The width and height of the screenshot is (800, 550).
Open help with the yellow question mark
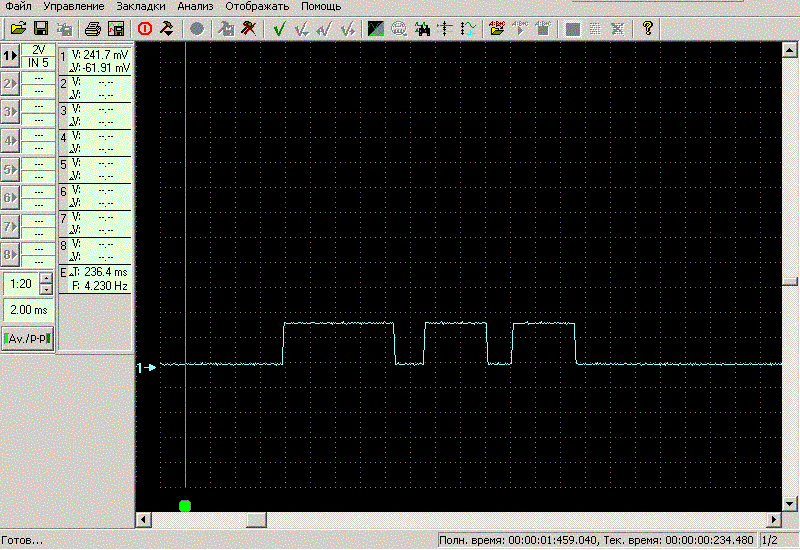648,29
